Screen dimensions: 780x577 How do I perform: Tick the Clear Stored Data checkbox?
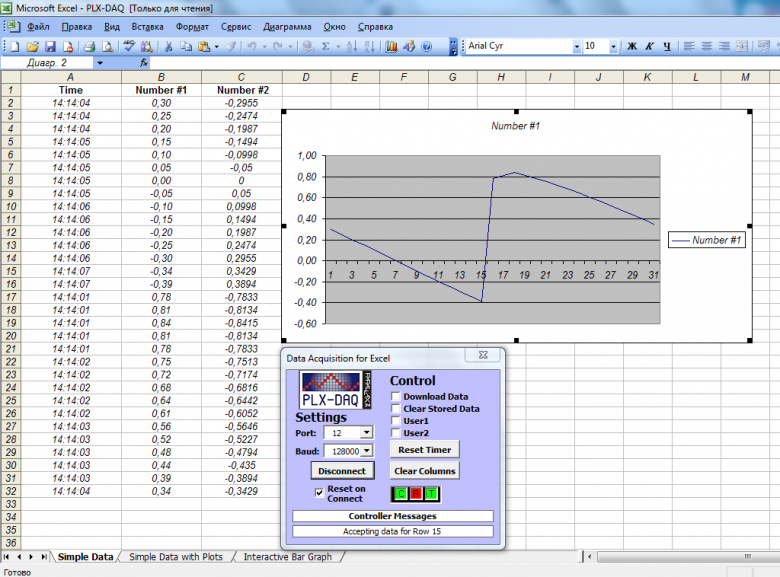click(x=395, y=408)
